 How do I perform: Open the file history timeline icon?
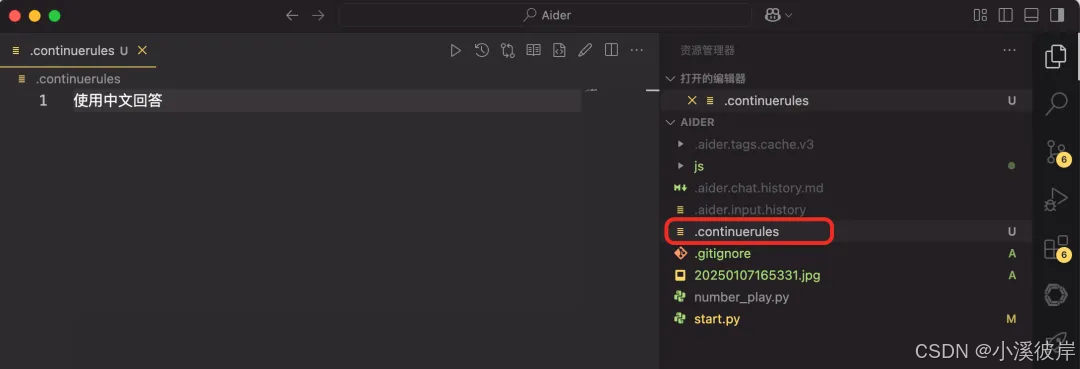click(x=481, y=50)
